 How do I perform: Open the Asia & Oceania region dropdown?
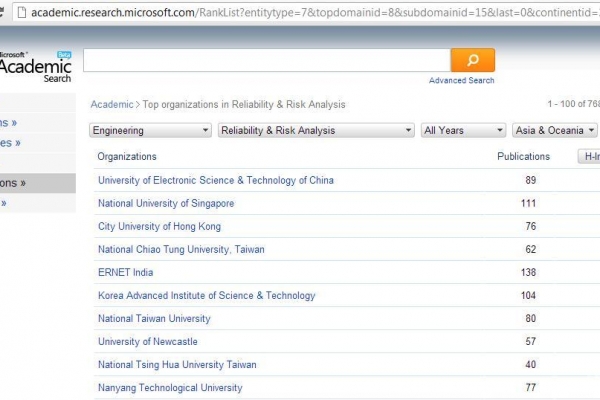click(555, 131)
